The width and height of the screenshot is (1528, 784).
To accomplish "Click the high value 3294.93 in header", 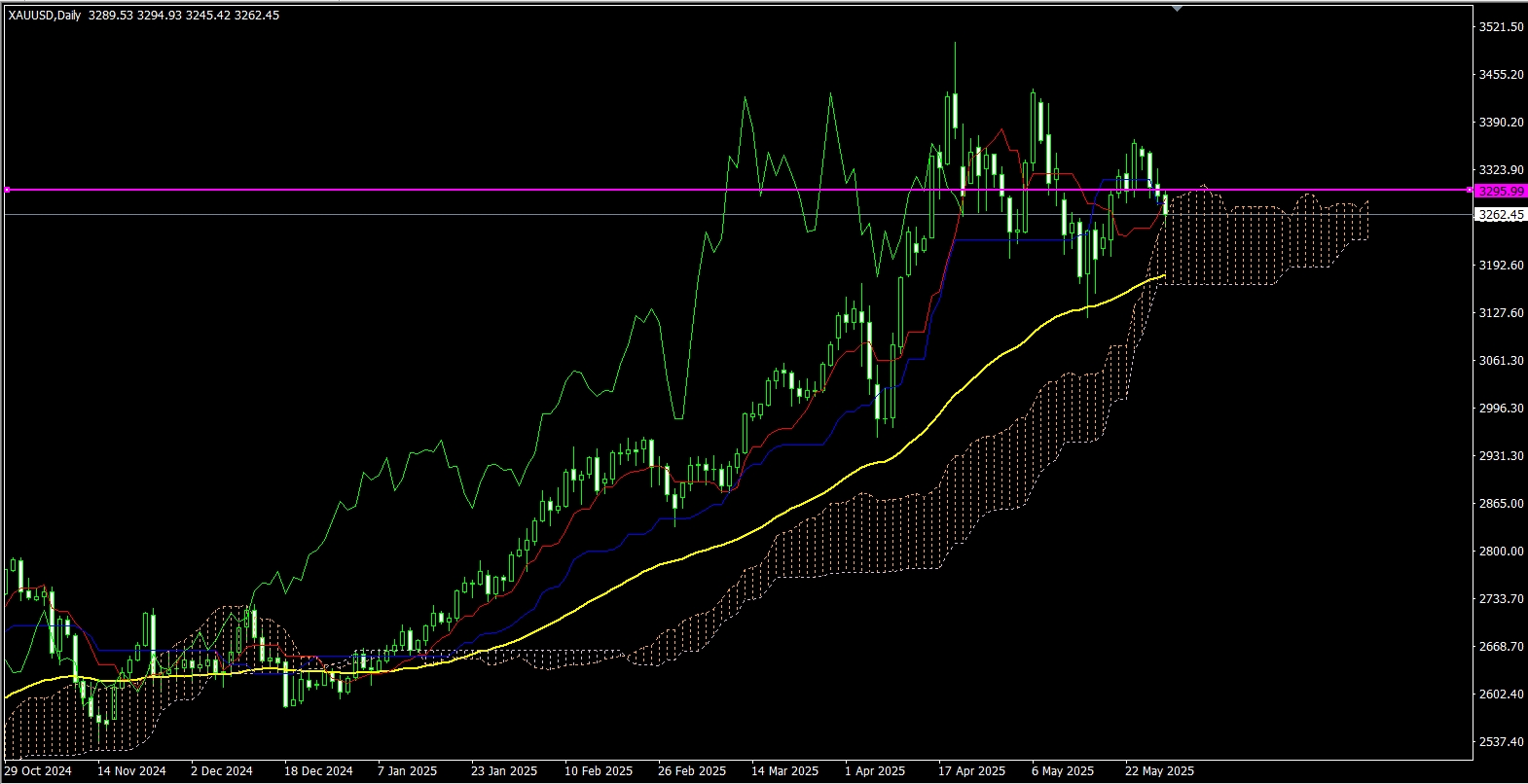I will point(159,16).
